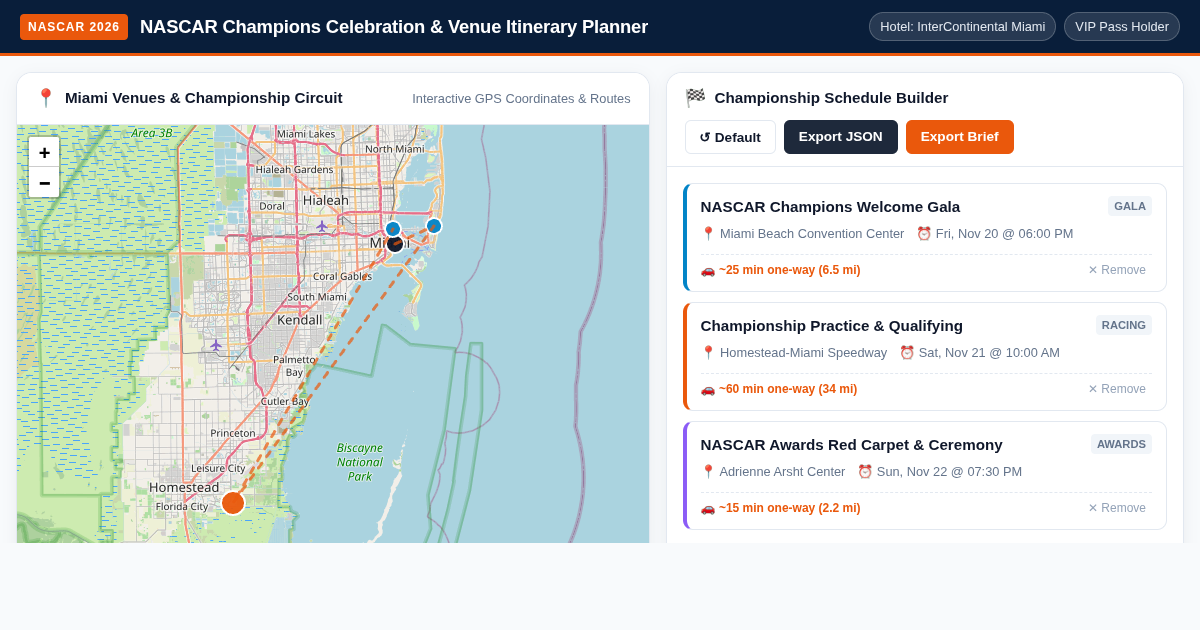Remove the Championship Practice & Qualifying event
1200x630 pixels.
click(1117, 389)
